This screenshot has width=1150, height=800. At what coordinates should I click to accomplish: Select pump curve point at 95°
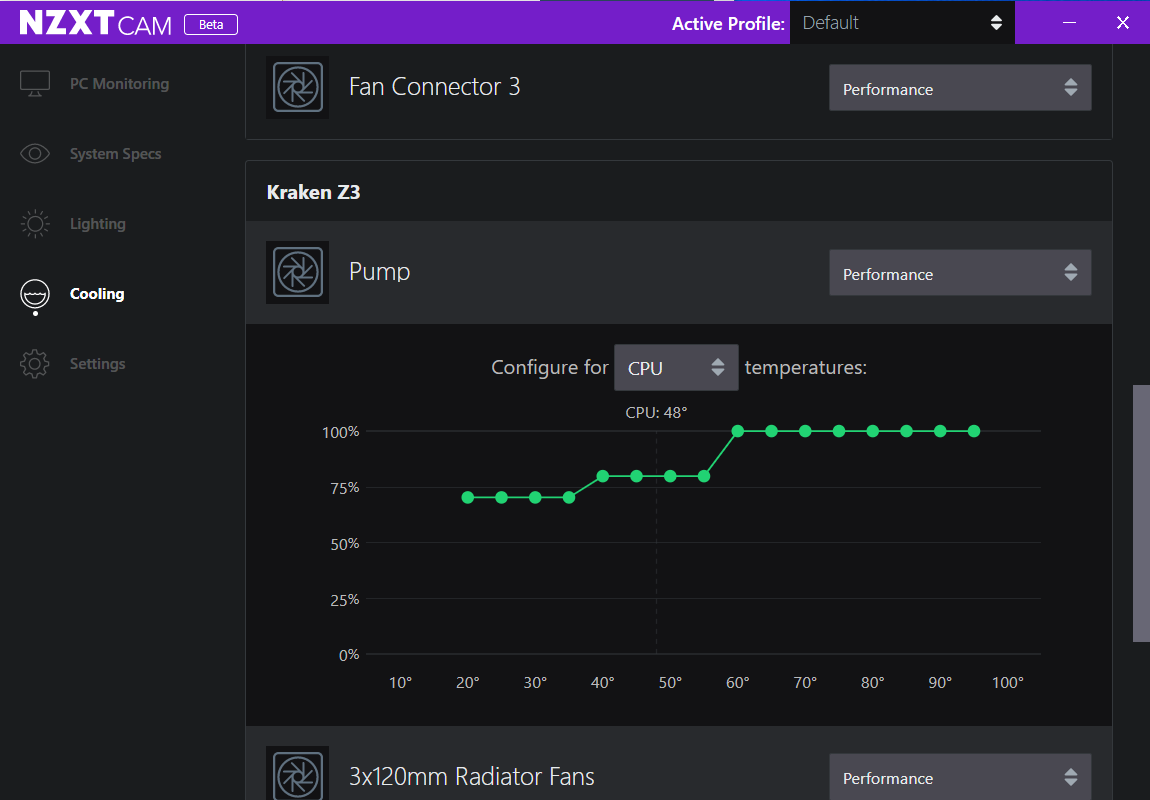974,431
